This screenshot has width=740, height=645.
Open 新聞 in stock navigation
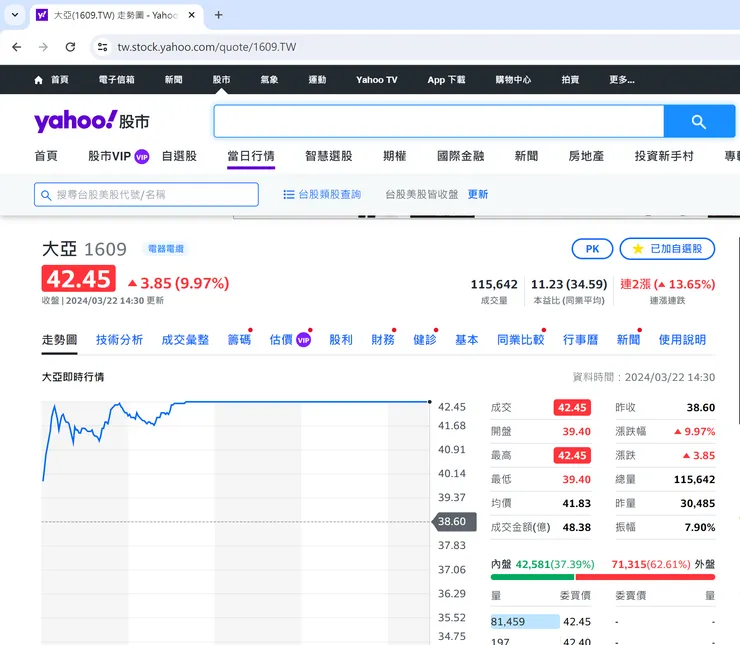(526, 156)
